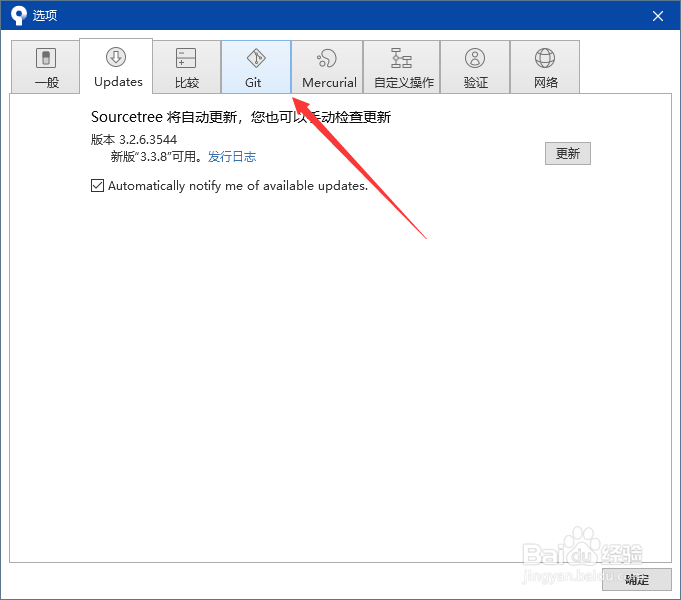Open the 发行日志 release notes link
This screenshot has width=681, height=600.
(x=232, y=156)
